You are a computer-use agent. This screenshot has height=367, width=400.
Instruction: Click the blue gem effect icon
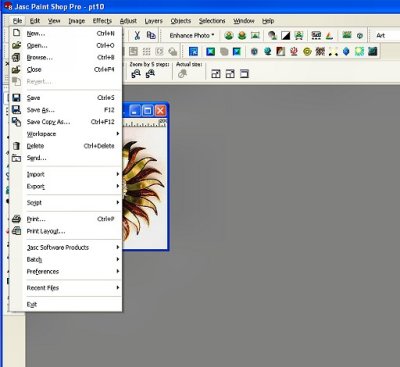[x=346, y=51]
